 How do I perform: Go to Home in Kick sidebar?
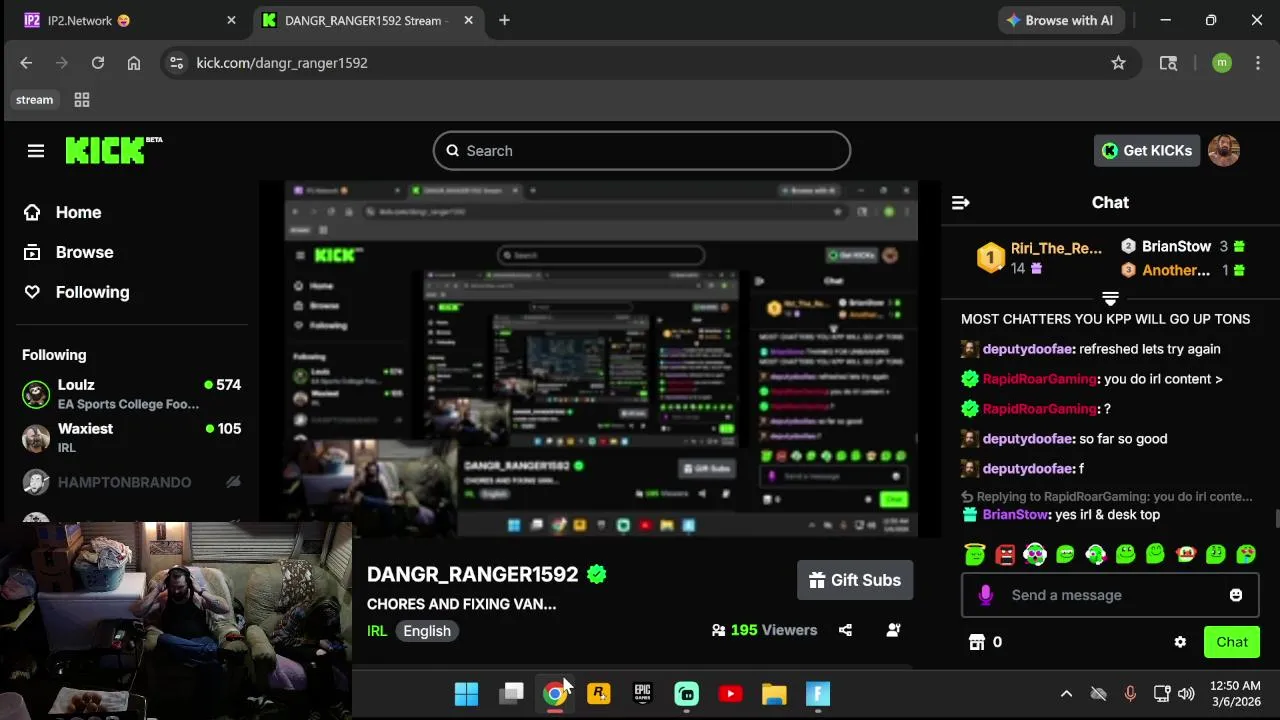62,212
